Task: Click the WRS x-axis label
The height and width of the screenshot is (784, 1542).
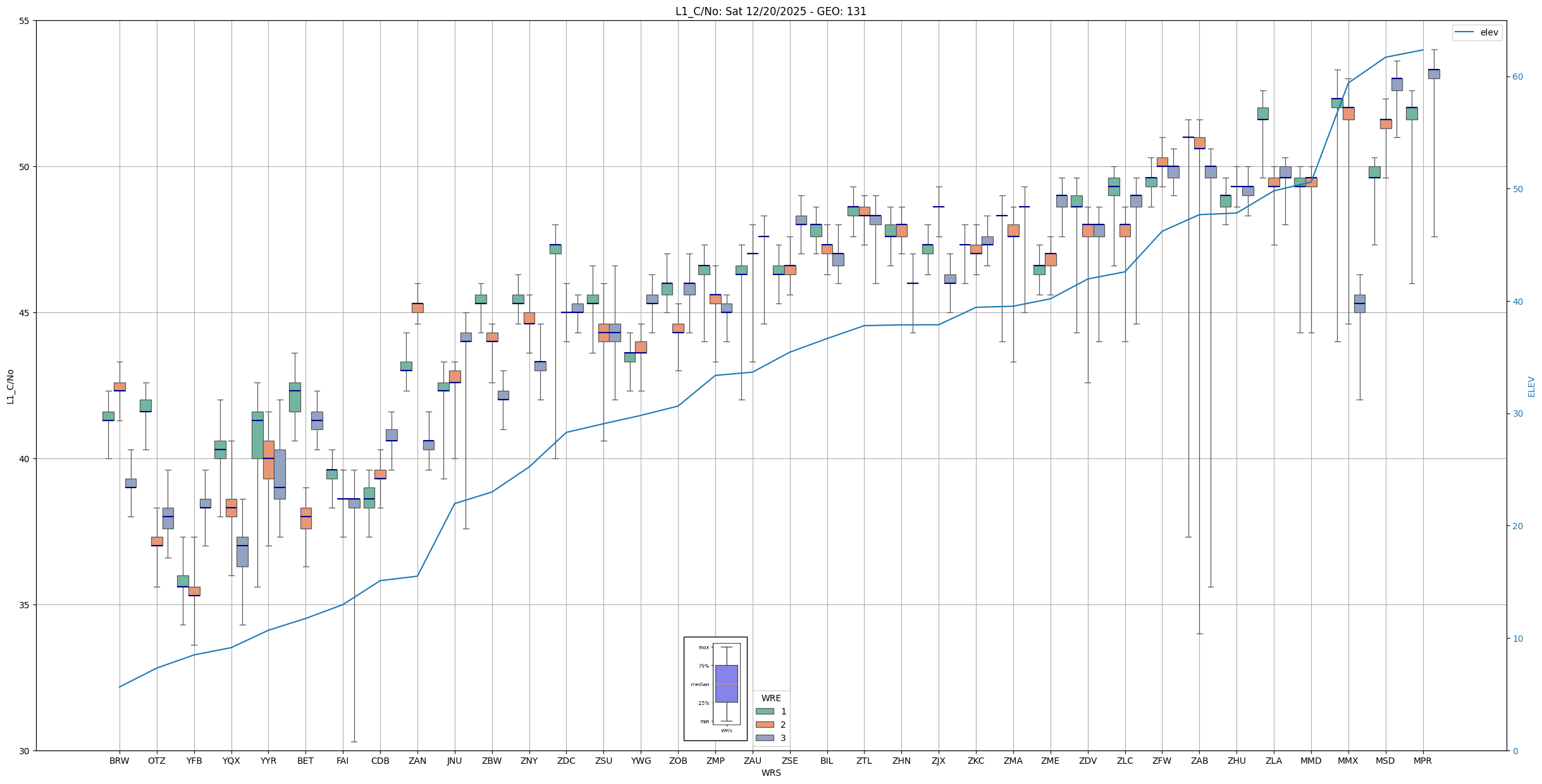Action: [x=770, y=773]
